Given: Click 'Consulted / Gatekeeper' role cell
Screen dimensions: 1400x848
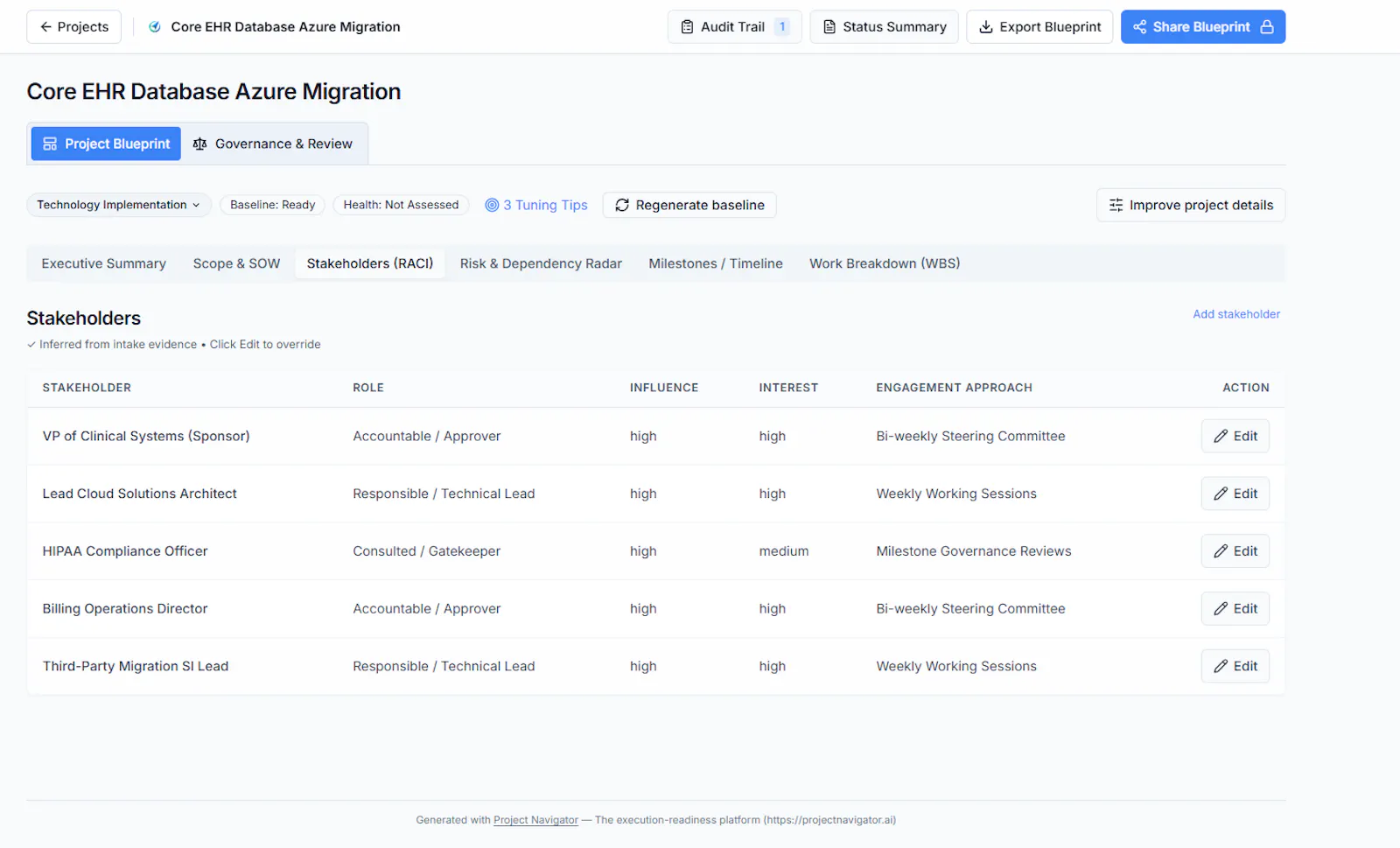Looking at the screenshot, I should coord(427,551).
